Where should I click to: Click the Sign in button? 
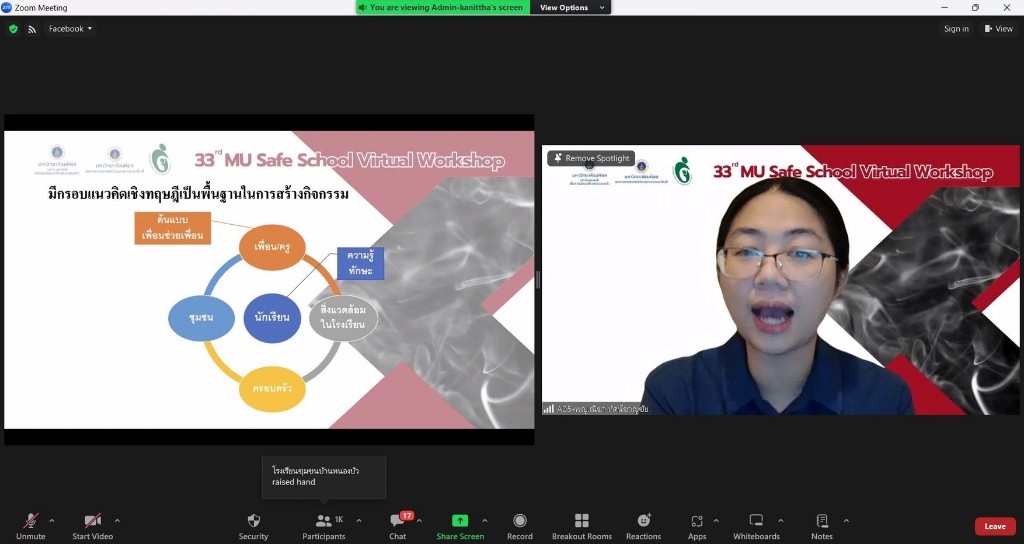tap(956, 29)
